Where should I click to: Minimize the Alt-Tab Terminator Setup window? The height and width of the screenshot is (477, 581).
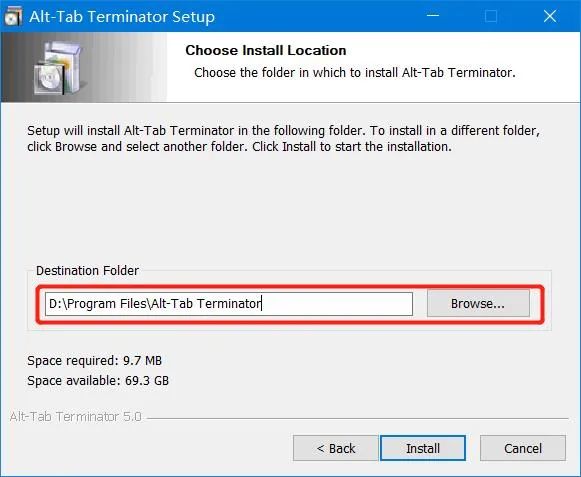pyautogui.click(x=433, y=16)
